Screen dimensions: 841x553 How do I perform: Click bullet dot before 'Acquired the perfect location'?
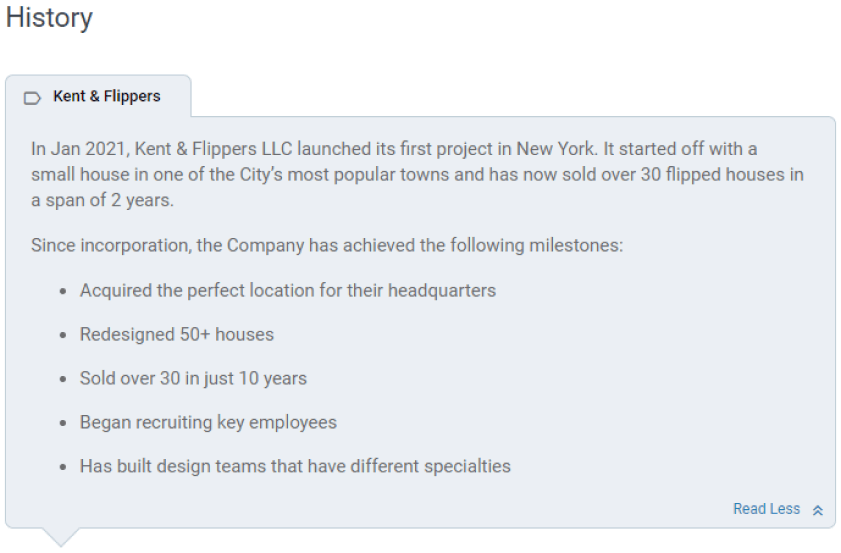tap(63, 291)
